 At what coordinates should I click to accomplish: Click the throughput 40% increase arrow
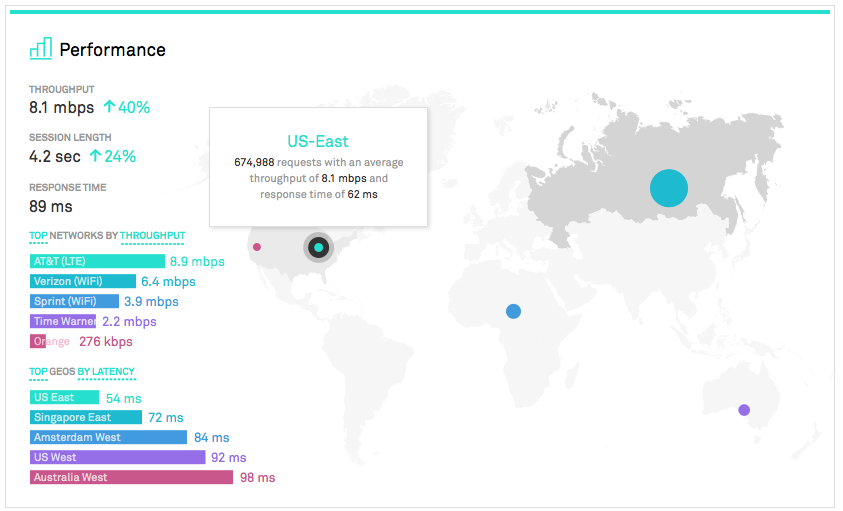point(109,107)
